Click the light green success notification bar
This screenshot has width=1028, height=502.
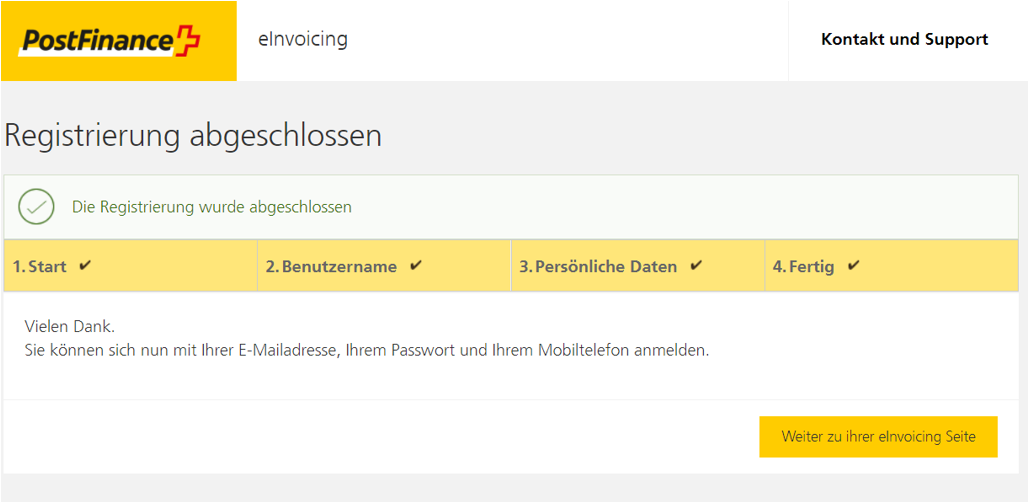point(511,207)
